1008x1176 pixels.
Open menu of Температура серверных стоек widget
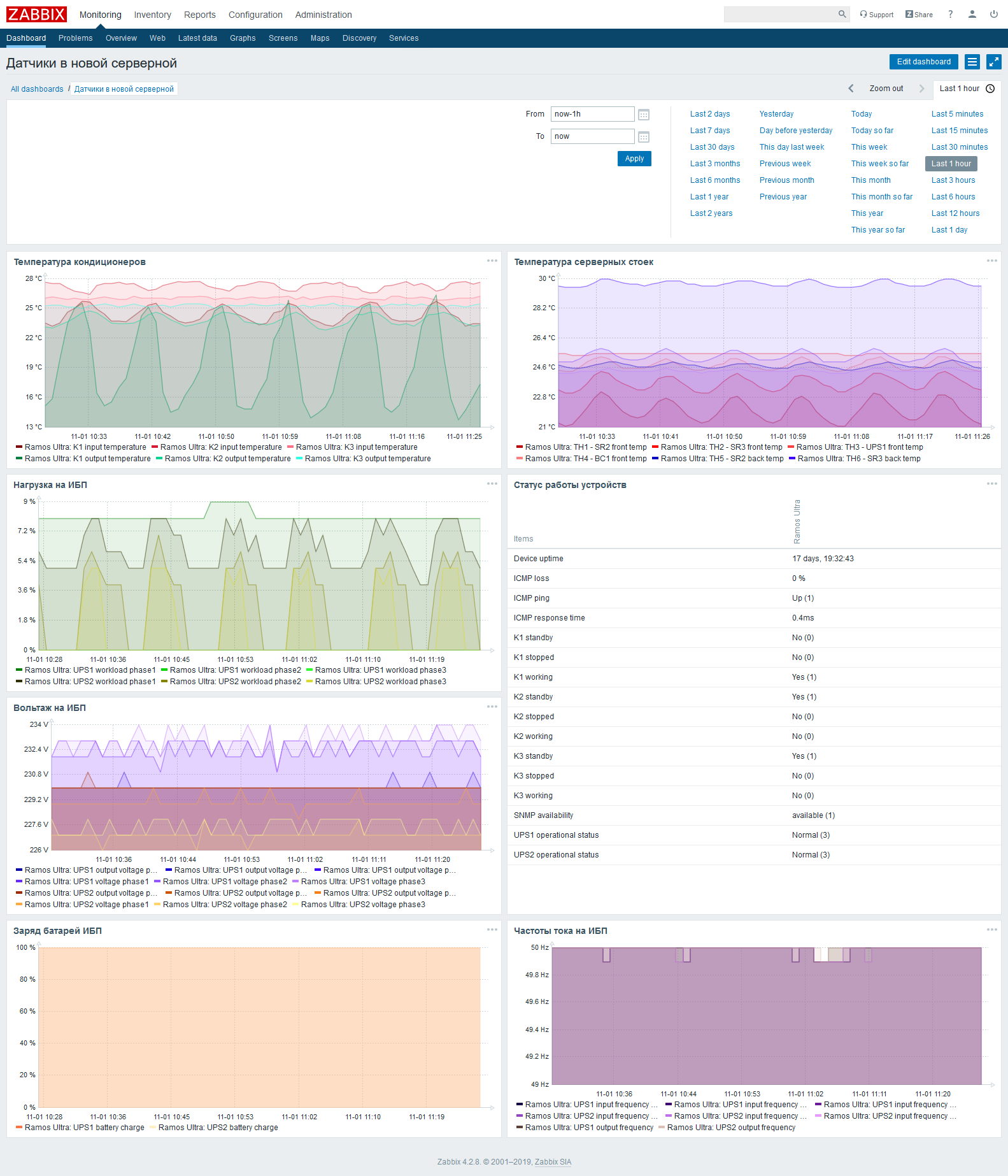coord(992,261)
